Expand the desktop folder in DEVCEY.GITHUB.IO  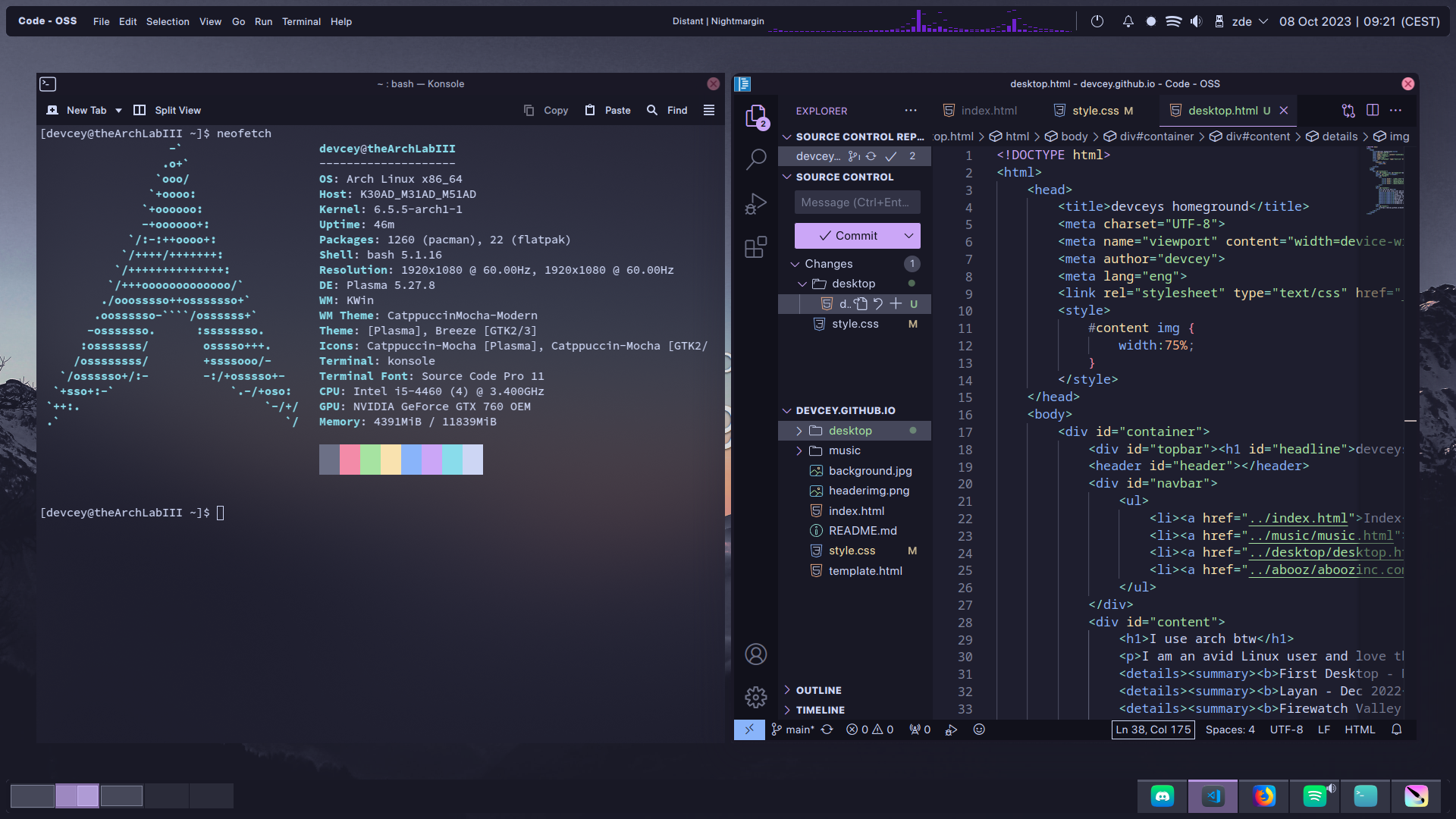(799, 431)
